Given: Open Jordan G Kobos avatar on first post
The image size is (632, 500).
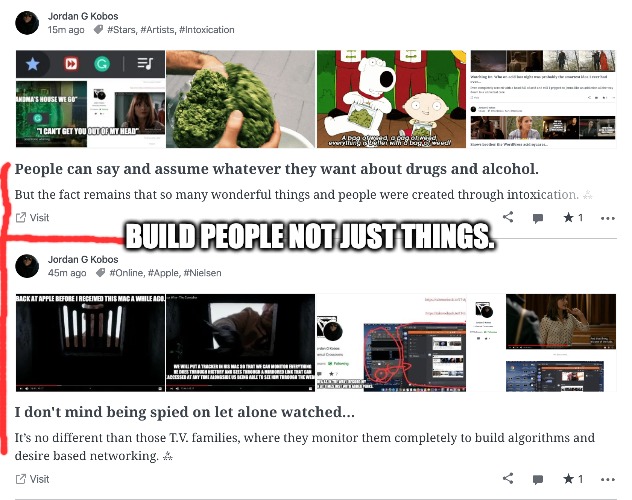Looking at the screenshot, I should (27, 23).
